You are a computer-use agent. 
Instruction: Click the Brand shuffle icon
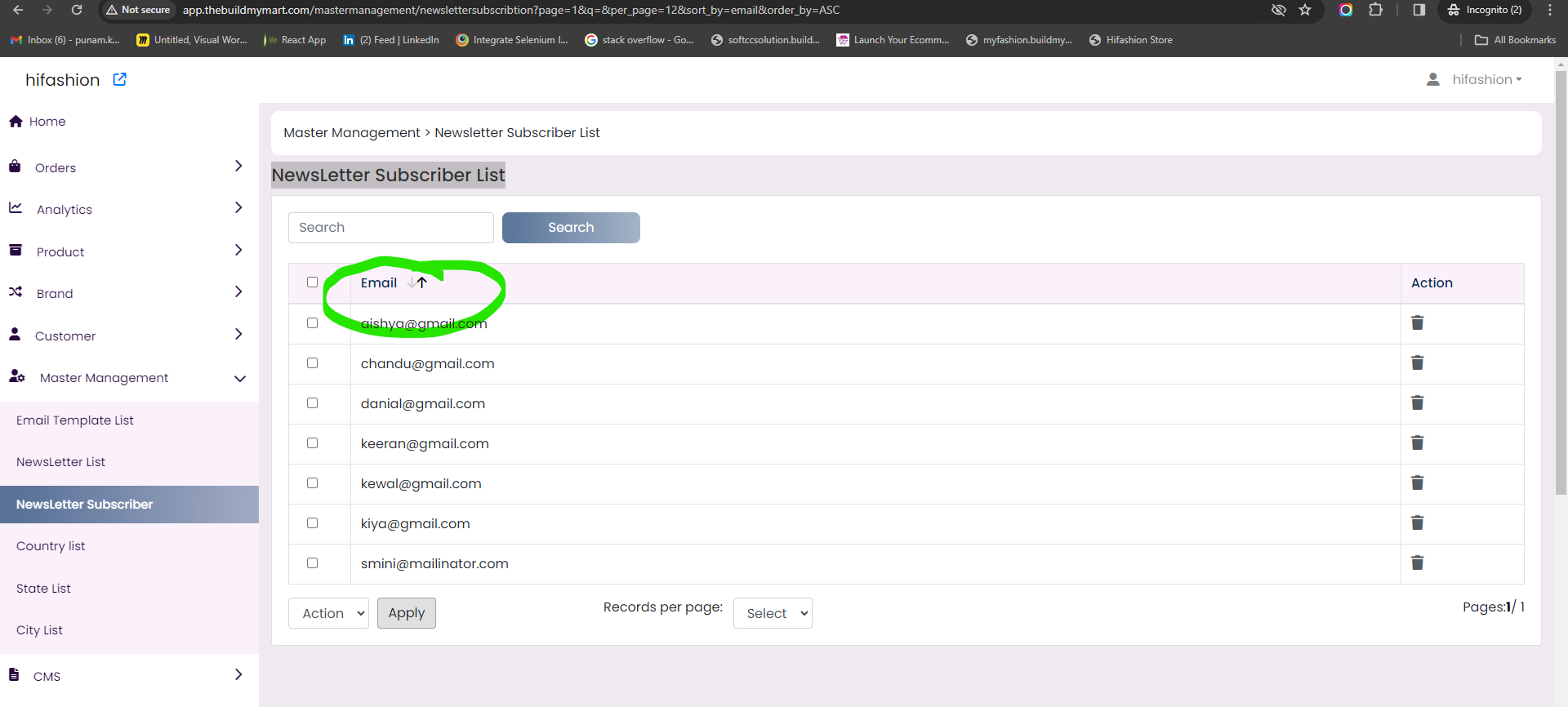[x=16, y=291]
